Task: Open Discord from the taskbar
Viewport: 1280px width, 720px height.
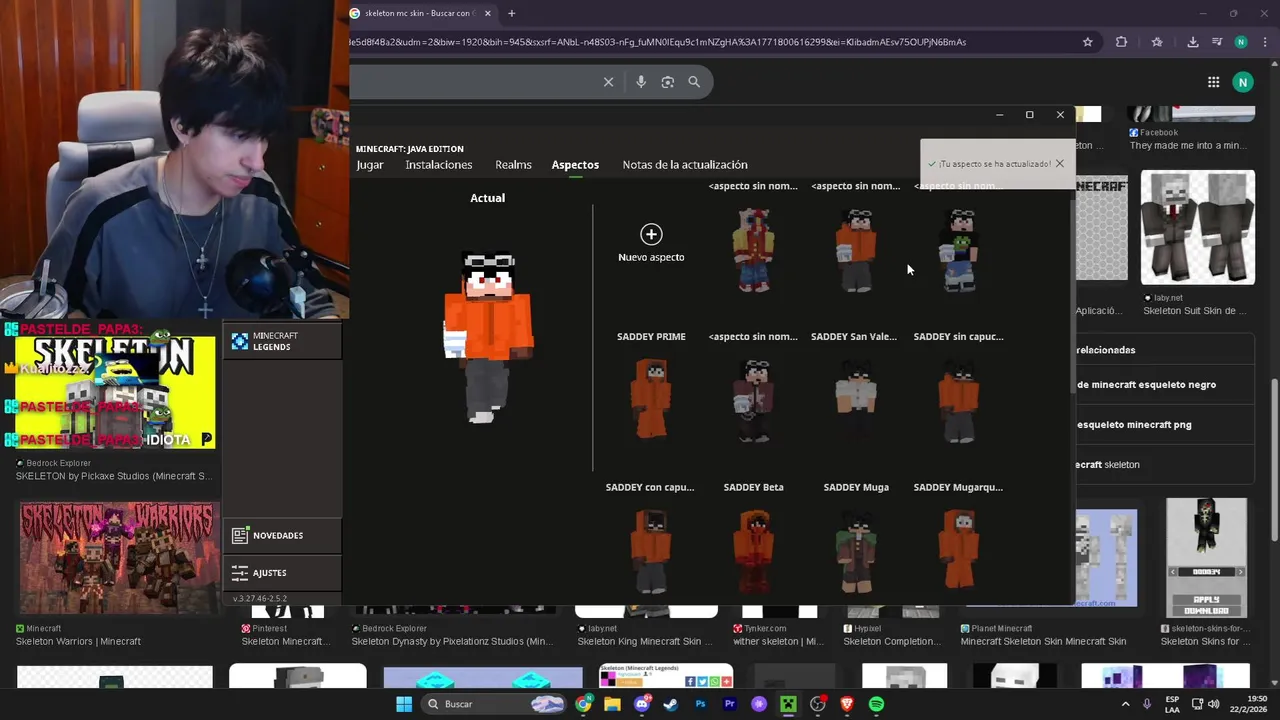Action: (642, 704)
